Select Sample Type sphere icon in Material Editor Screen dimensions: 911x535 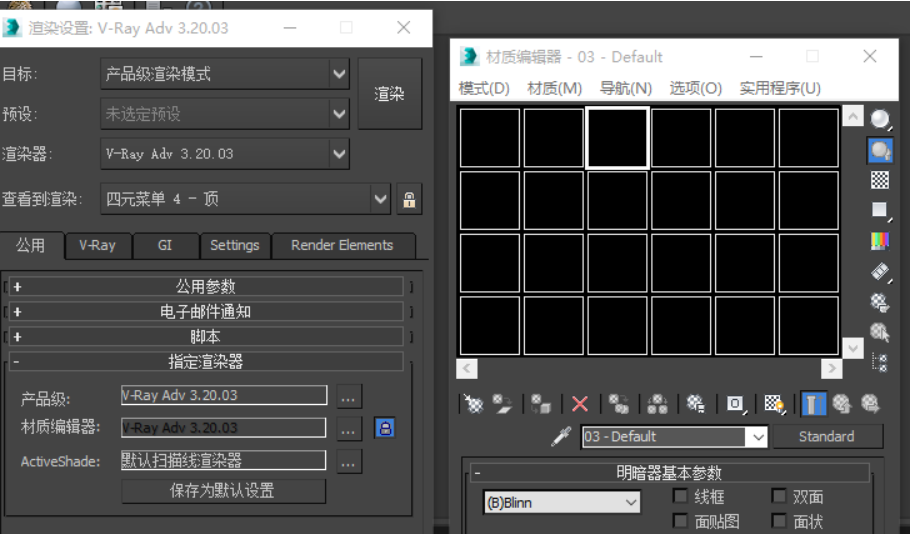click(x=880, y=119)
